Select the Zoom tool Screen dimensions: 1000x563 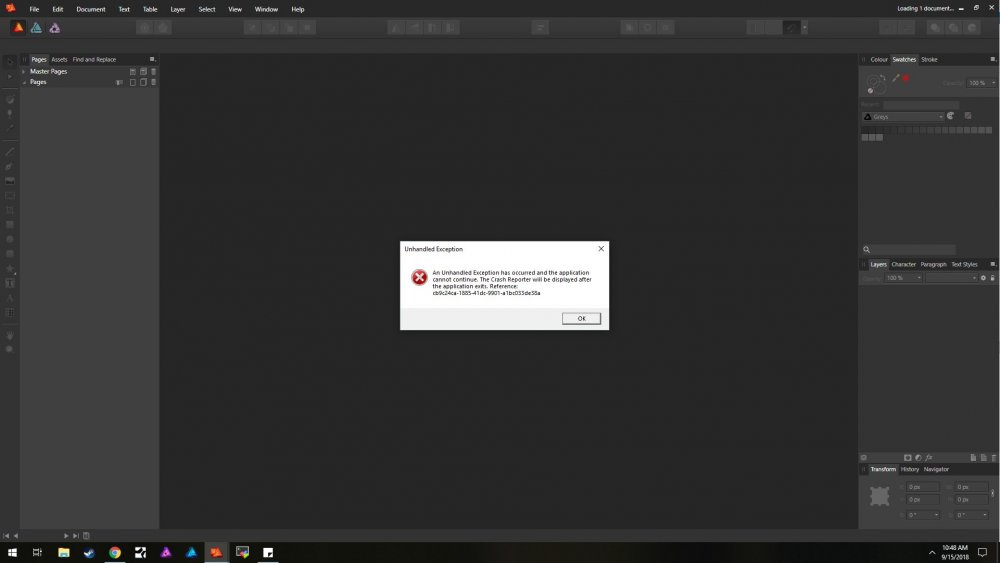pyautogui.click(x=10, y=349)
